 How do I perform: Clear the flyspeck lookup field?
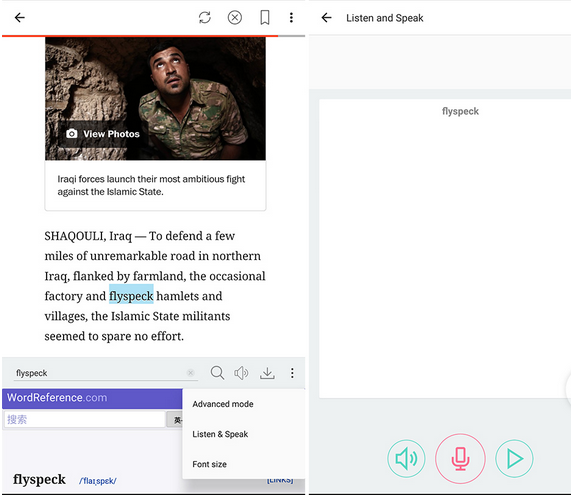pos(190,373)
